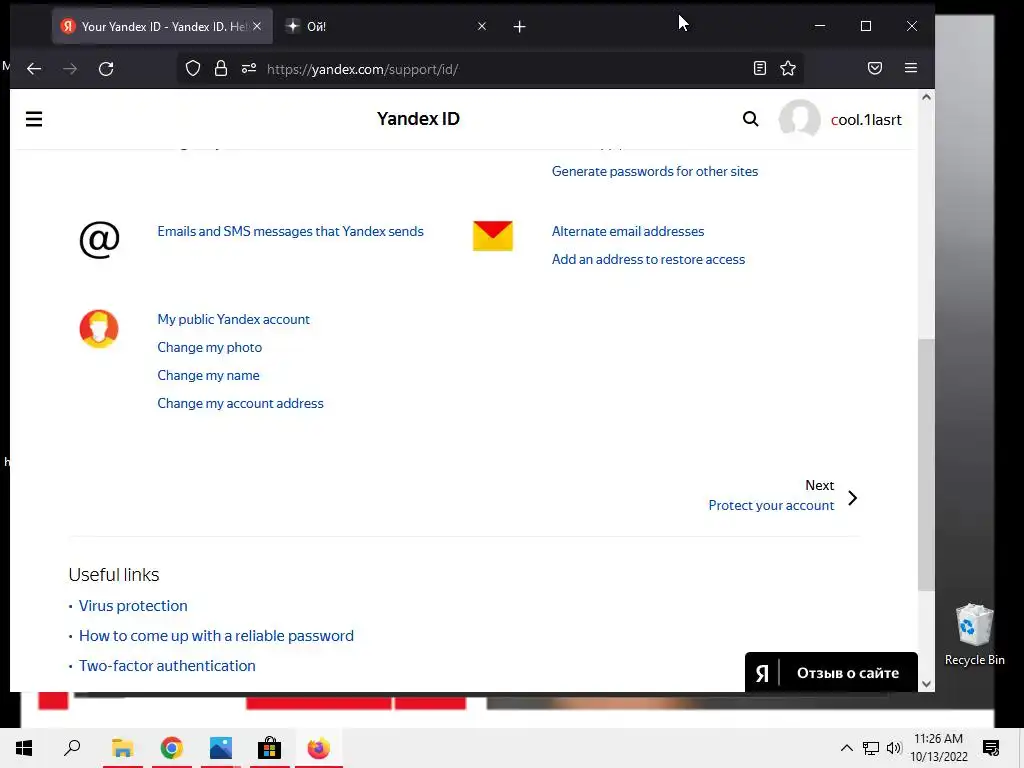Open the Windows Start menu
1024x768 pixels.
(24, 748)
